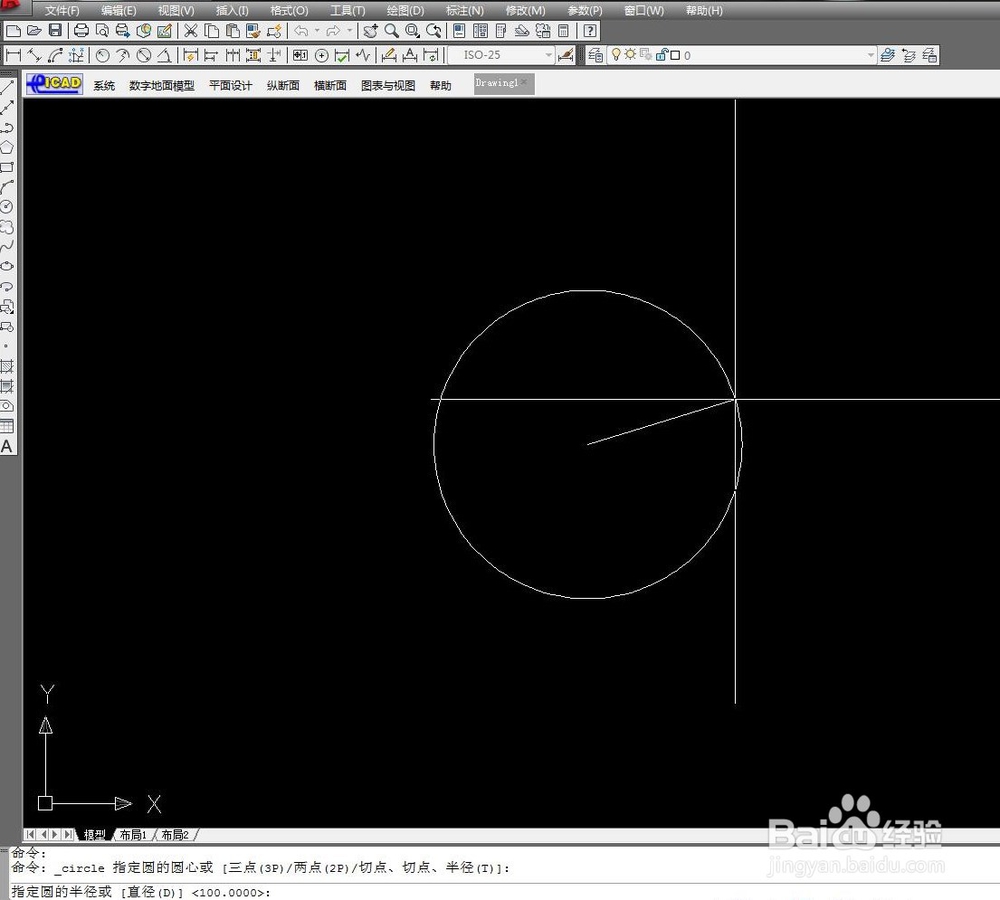Open a file with the folder icon

(x=34, y=31)
